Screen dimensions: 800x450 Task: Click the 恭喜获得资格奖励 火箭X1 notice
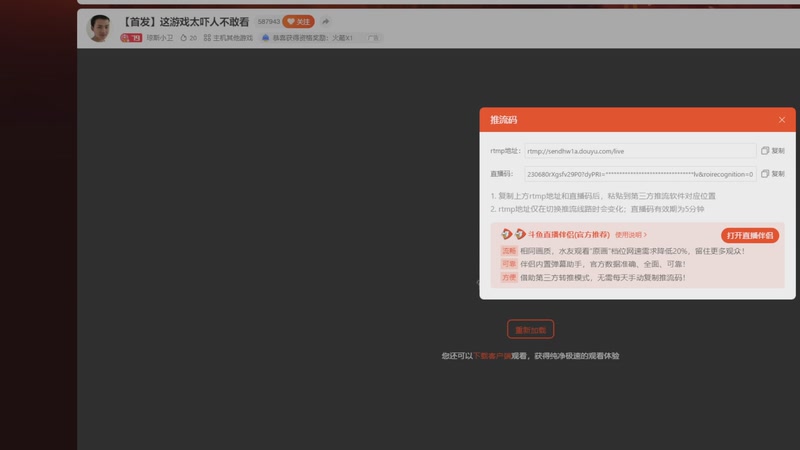point(312,38)
